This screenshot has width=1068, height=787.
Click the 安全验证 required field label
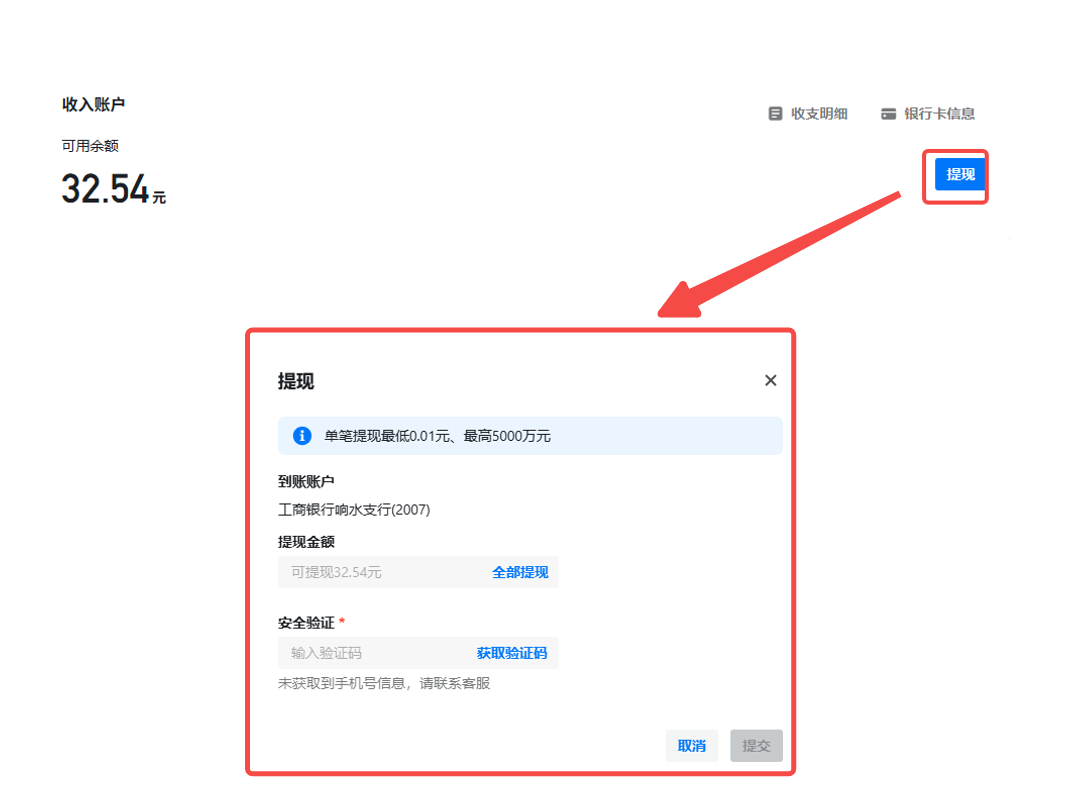coord(306,623)
